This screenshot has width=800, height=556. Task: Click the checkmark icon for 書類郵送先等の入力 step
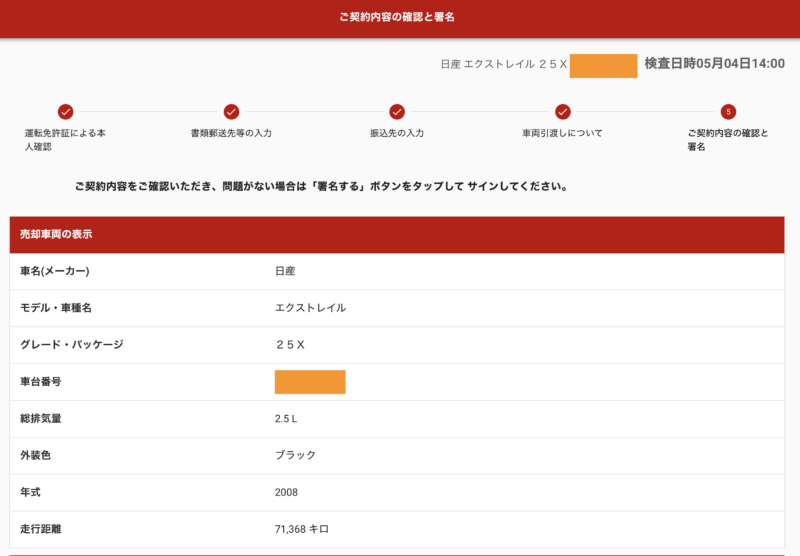click(231, 111)
